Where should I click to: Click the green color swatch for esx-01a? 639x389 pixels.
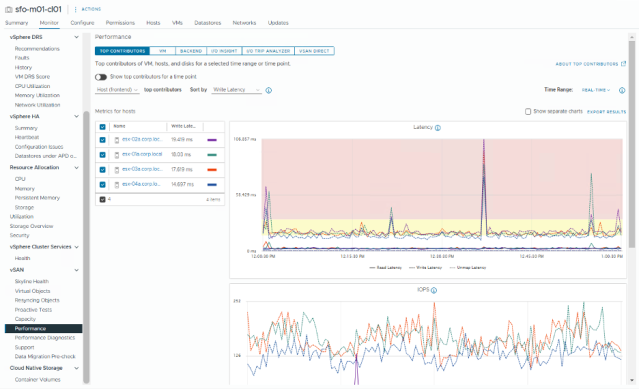pos(212,155)
